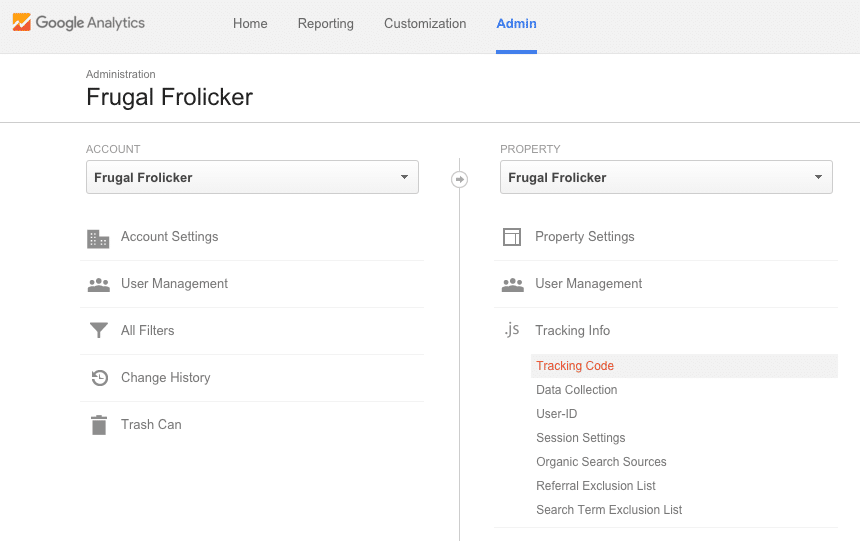Screen dimensions: 860x541
Task: Click the All Filters funnel icon
Action: coord(99,330)
